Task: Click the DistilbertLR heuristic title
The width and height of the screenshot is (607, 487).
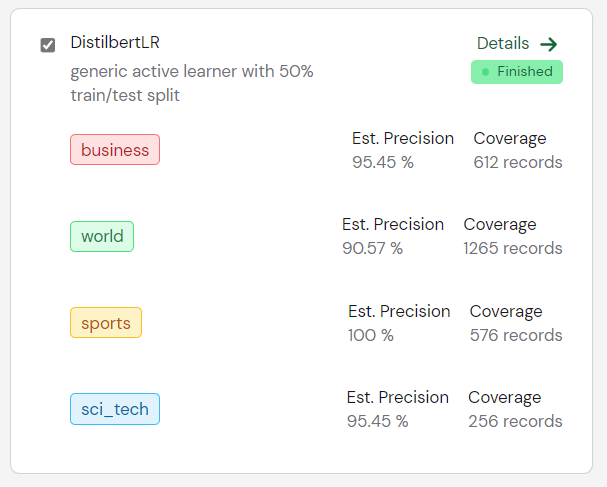Action: pos(115,42)
